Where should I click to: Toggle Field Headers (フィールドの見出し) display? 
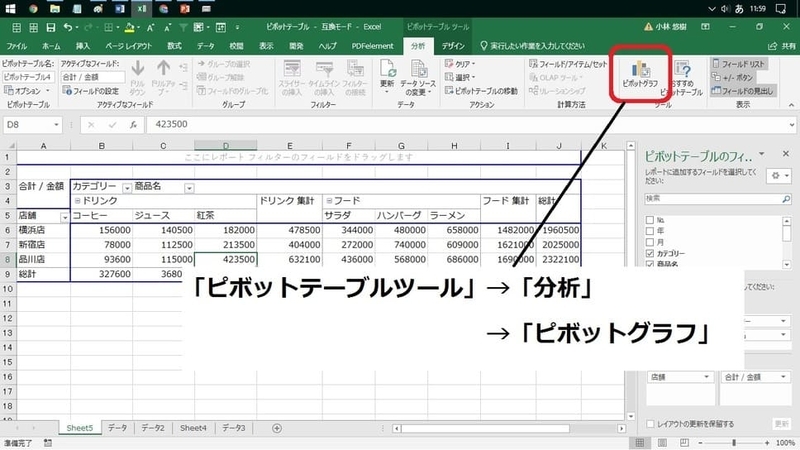[743, 91]
